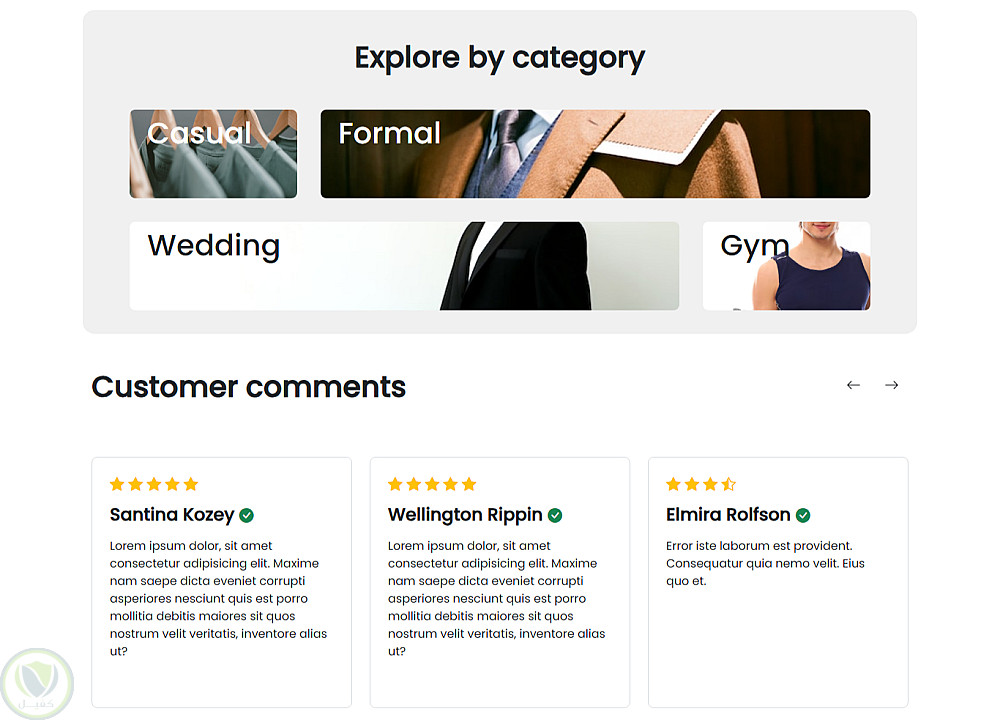Browse the Wedding category tile

404,266
